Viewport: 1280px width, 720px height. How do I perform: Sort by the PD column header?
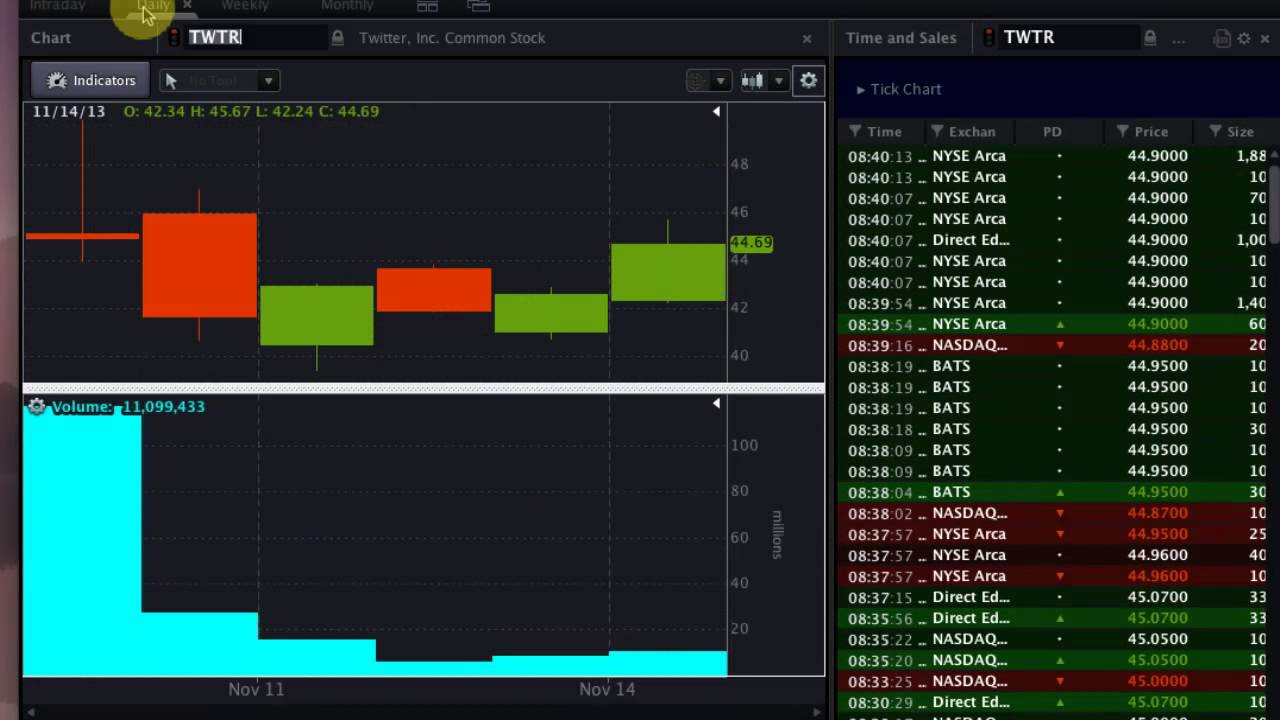pyautogui.click(x=1052, y=131)
